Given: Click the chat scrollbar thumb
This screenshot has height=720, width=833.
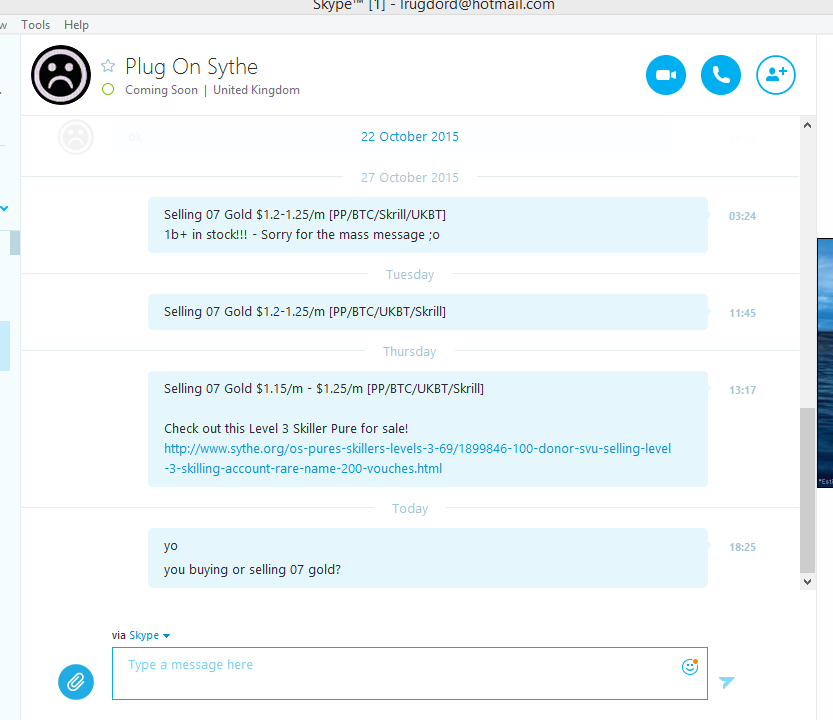Looking at the screenshot, I should click(808, 490).
